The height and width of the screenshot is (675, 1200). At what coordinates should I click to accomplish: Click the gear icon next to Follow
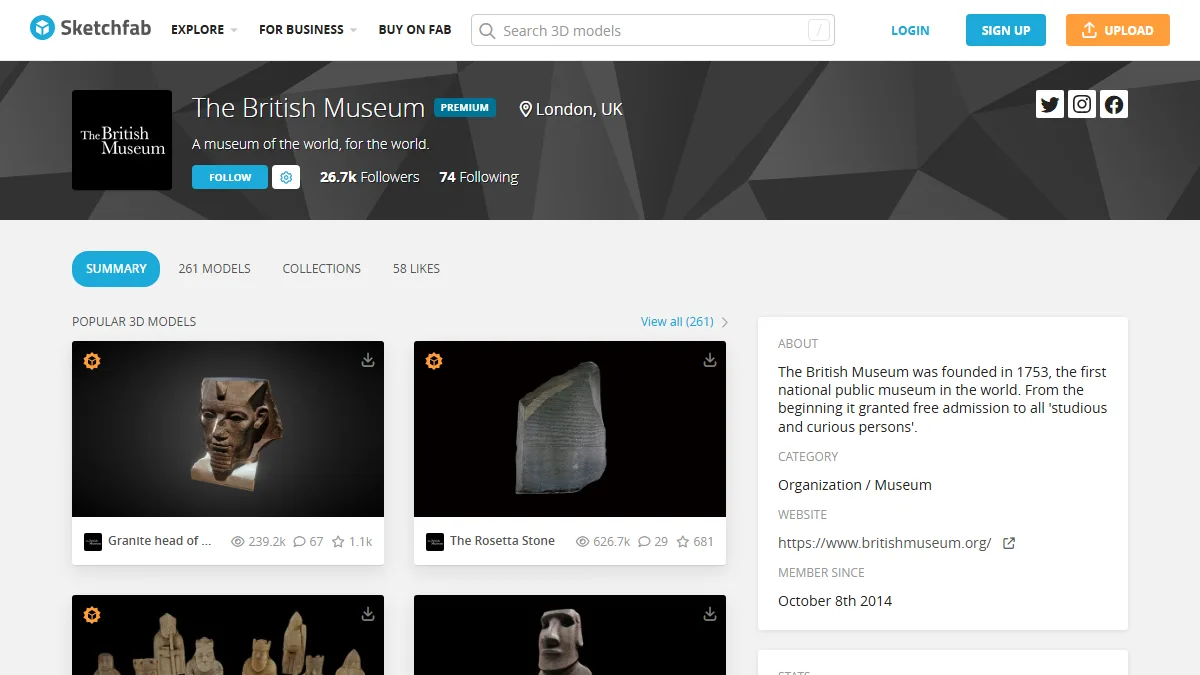click(286, 177)
